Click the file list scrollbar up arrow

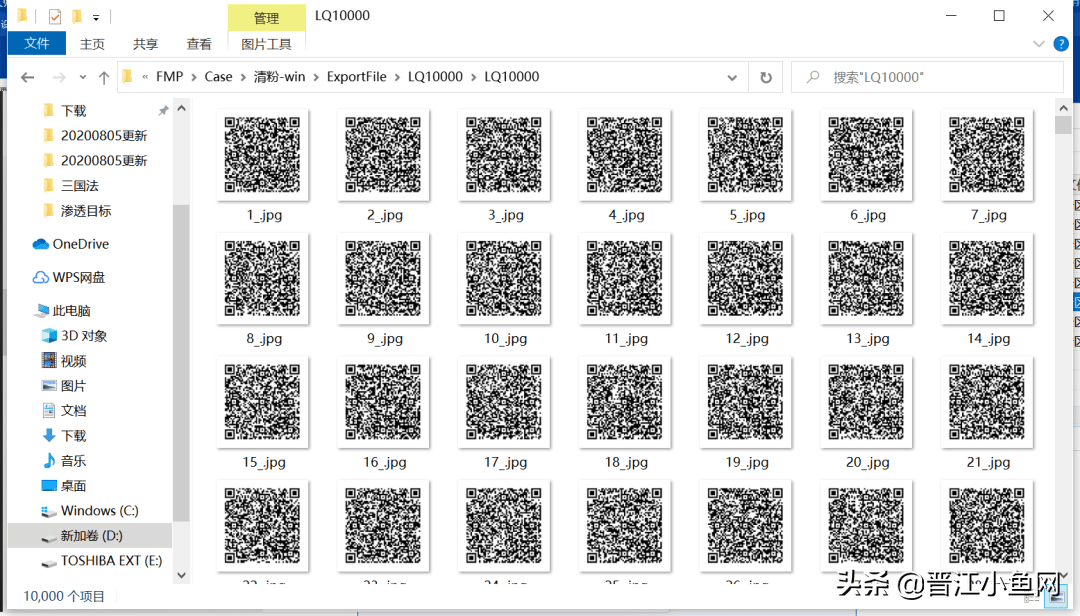[x=1063, y=108]
